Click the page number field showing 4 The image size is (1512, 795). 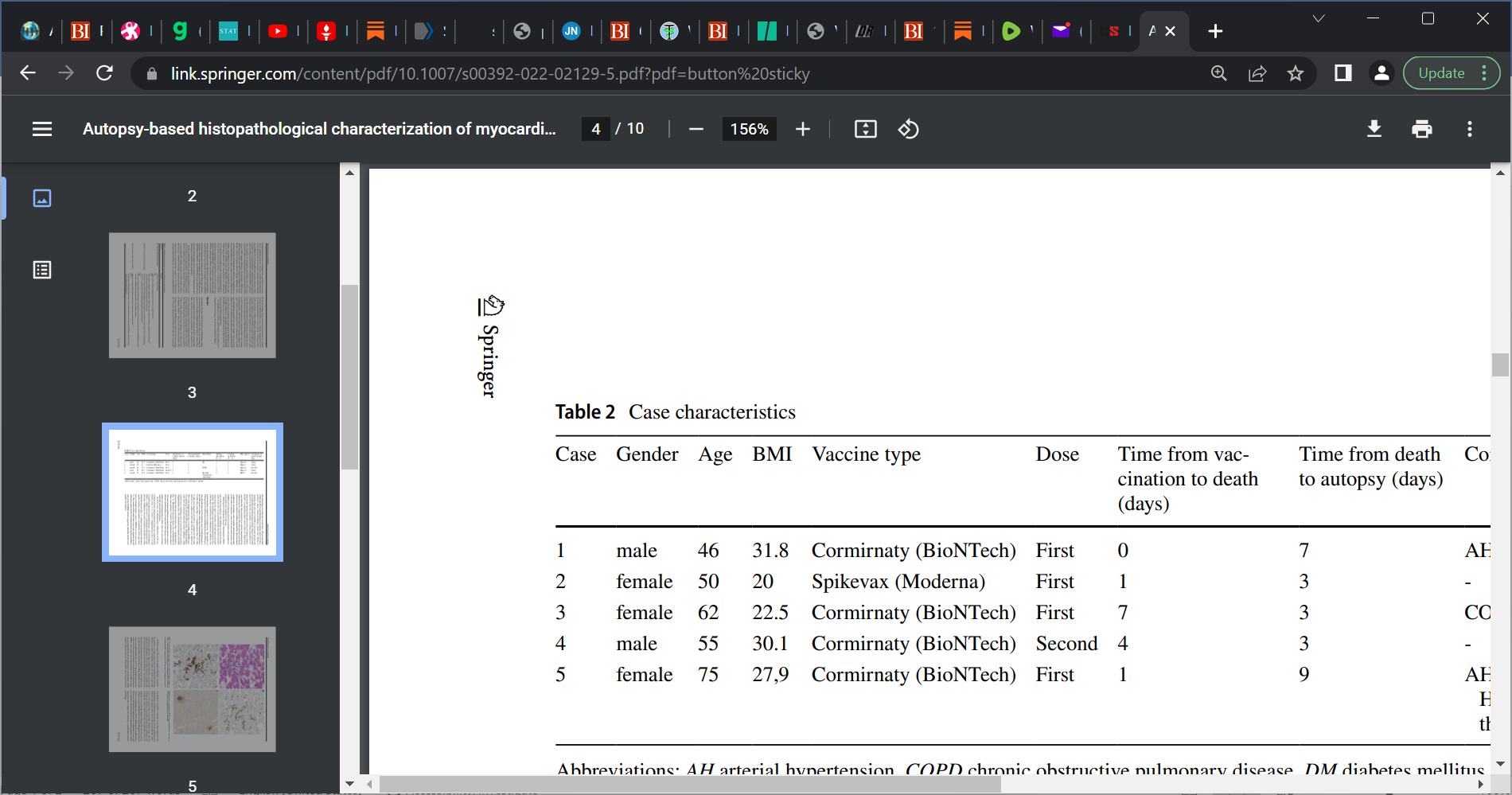pos(596,129)
